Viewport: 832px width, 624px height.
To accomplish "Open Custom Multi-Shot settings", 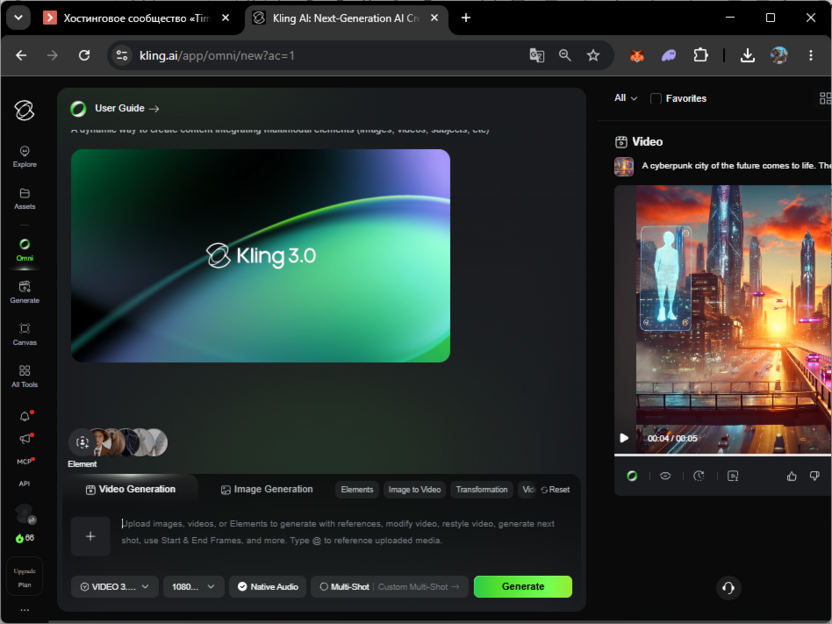I will tap(418, 587).
